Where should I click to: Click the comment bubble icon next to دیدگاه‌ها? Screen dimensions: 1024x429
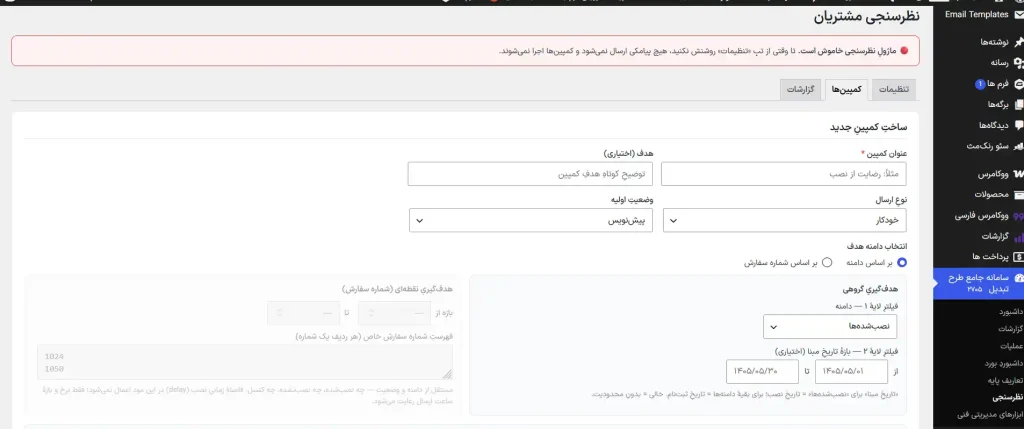(1018, 125)
